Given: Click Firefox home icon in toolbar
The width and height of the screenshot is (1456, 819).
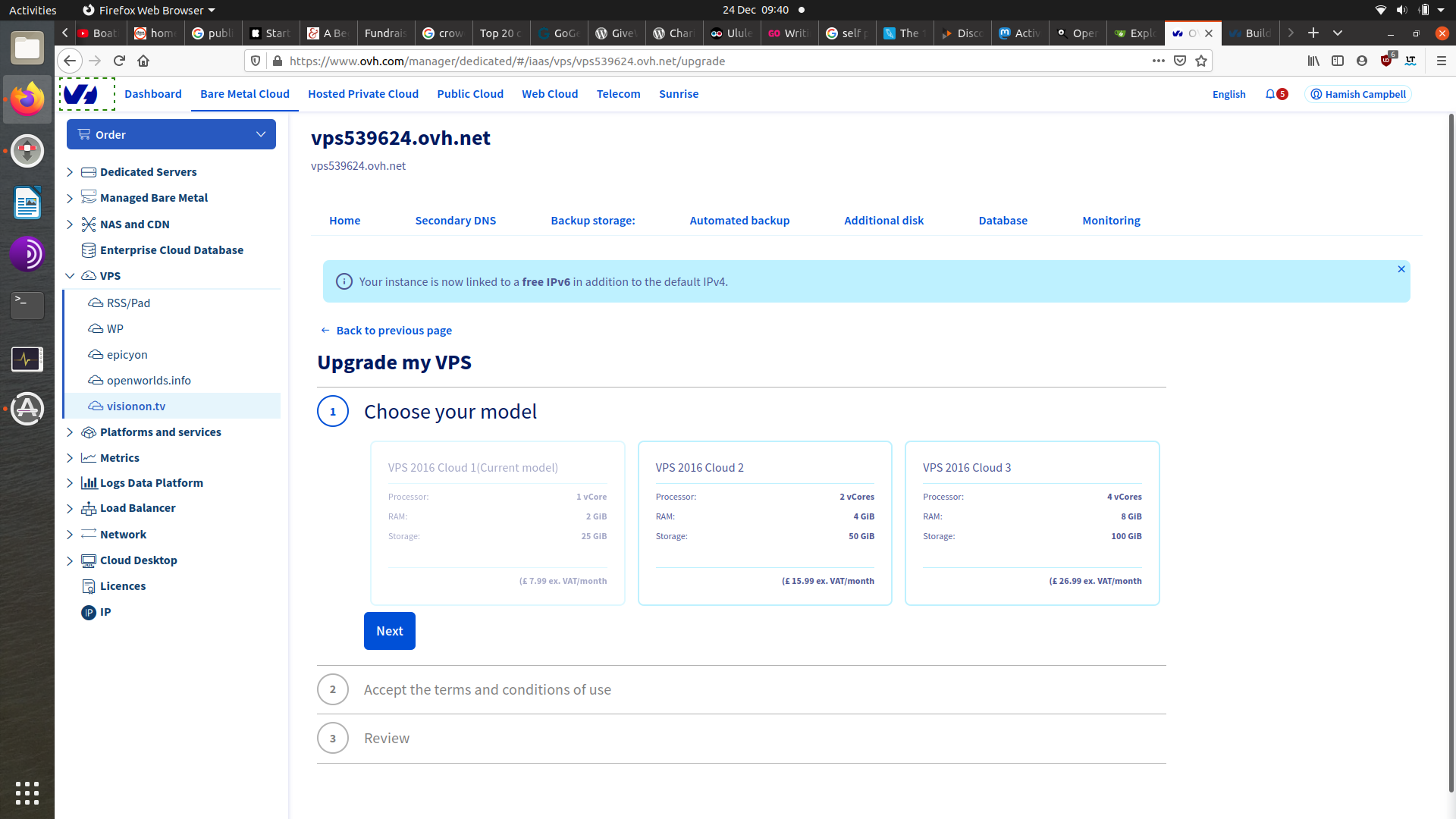Looking at the screenshot, I should coord(143,61).
